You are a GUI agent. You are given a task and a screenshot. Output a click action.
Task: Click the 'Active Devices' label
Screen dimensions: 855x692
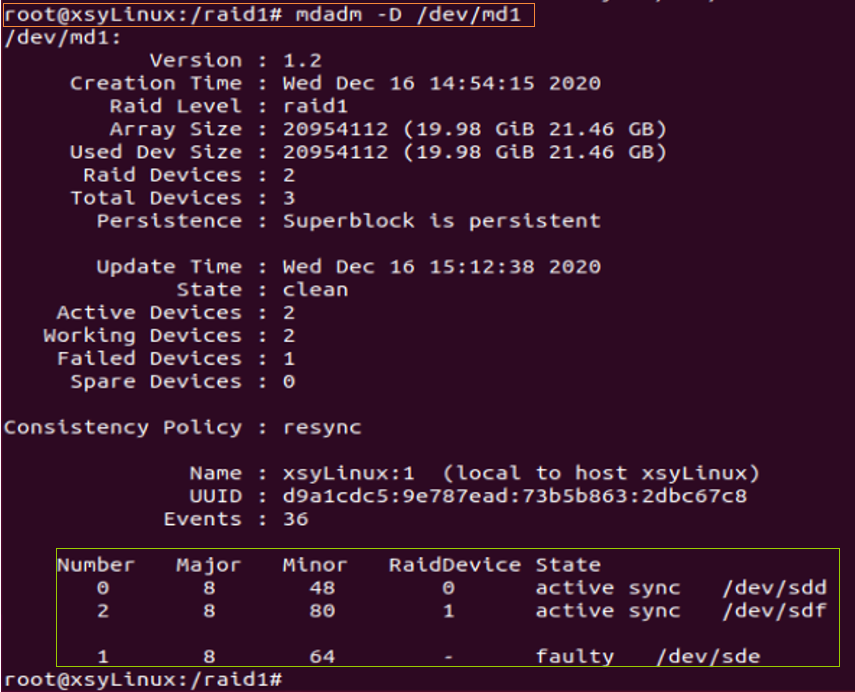[x=149, y=312]
